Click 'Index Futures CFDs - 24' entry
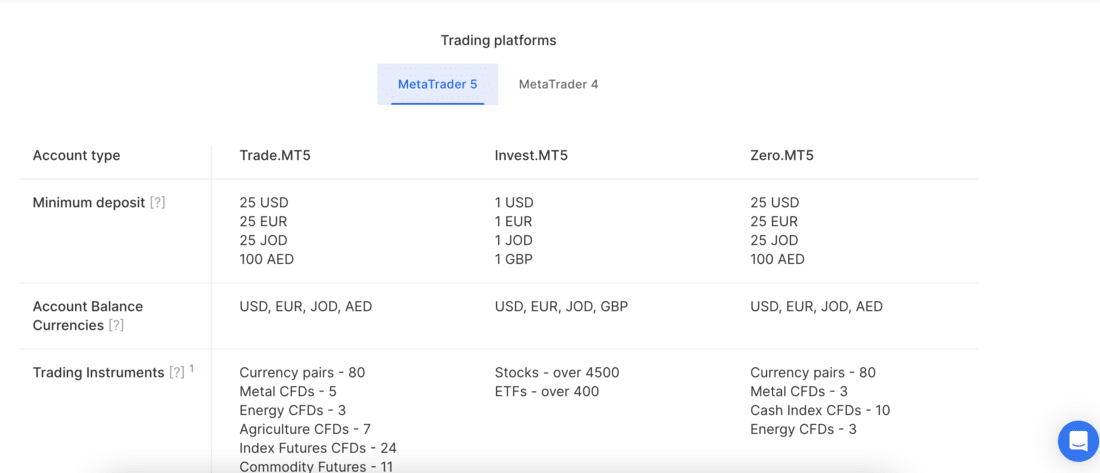The width and height of the screenshot is (1100, 473). tap(318, 448)
